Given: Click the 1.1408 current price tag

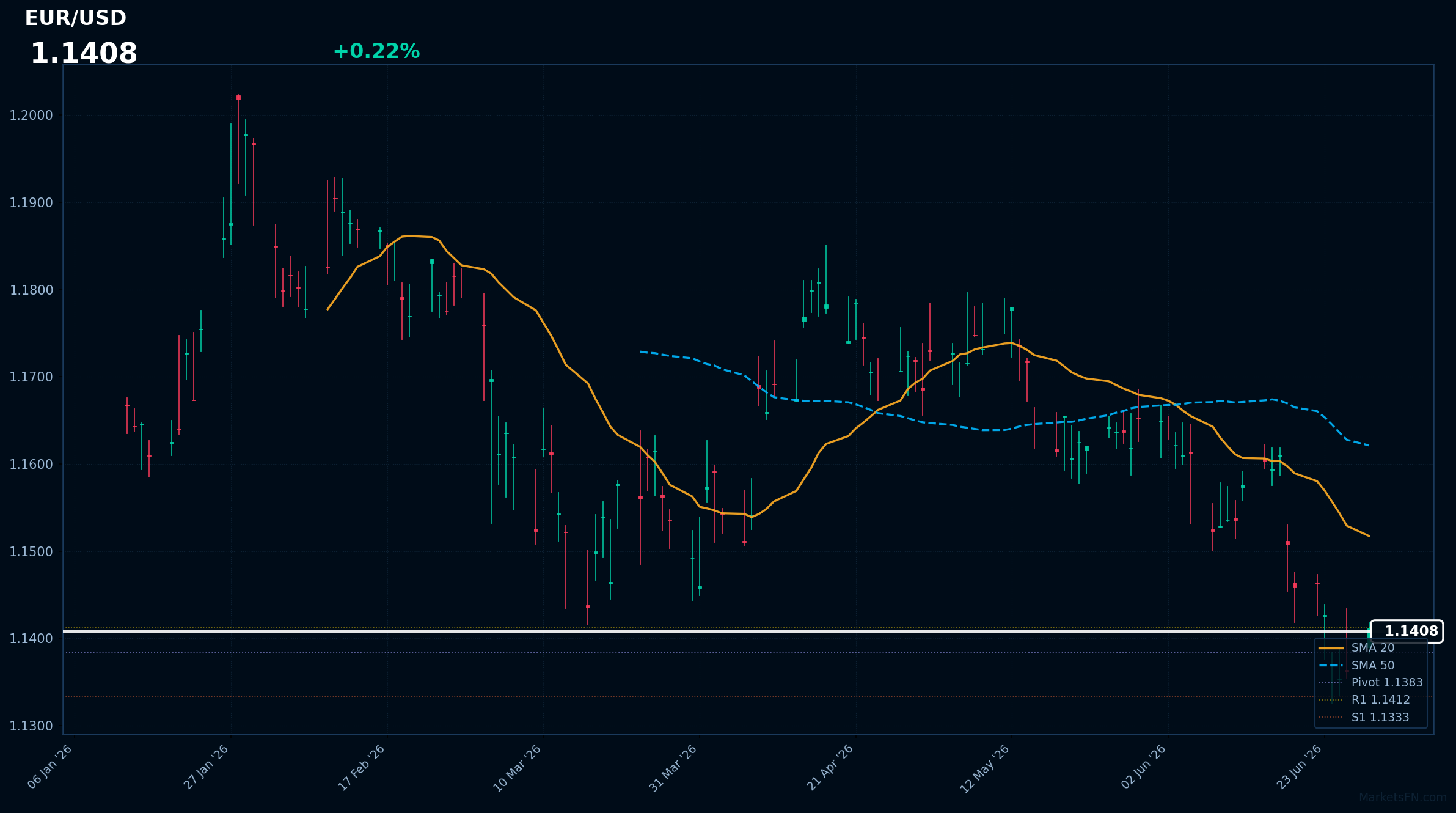Looking at the screenshot, I should point(1407,631).
